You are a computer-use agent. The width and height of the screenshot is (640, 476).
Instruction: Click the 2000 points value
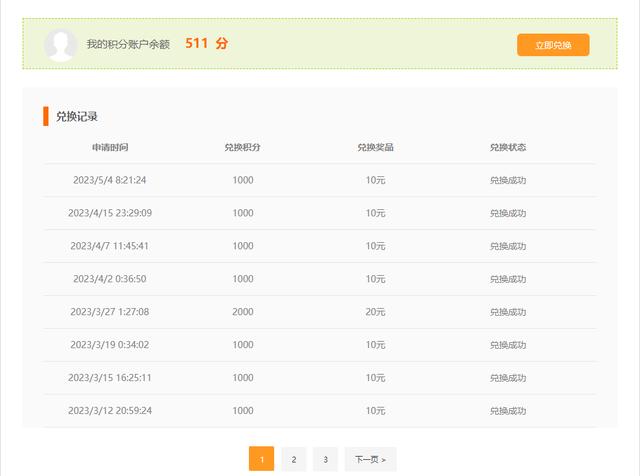tap(242, 312)
